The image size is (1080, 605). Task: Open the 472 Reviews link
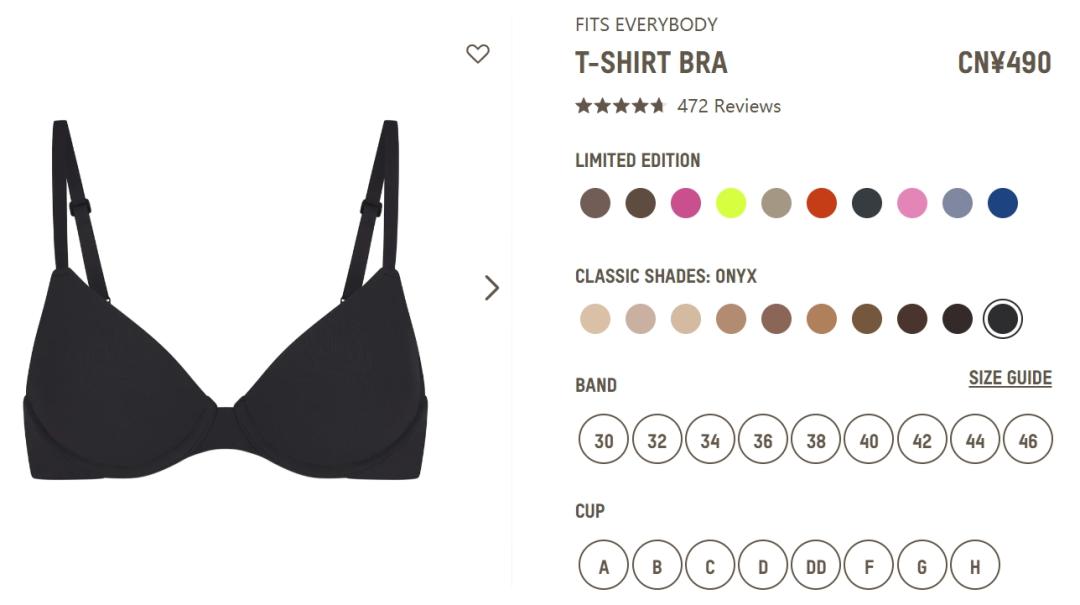pyautogui.click(x=729, y=106)
